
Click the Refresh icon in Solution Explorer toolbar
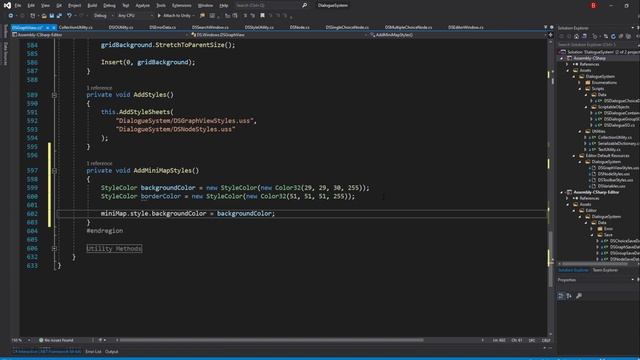tap(613, 36)
